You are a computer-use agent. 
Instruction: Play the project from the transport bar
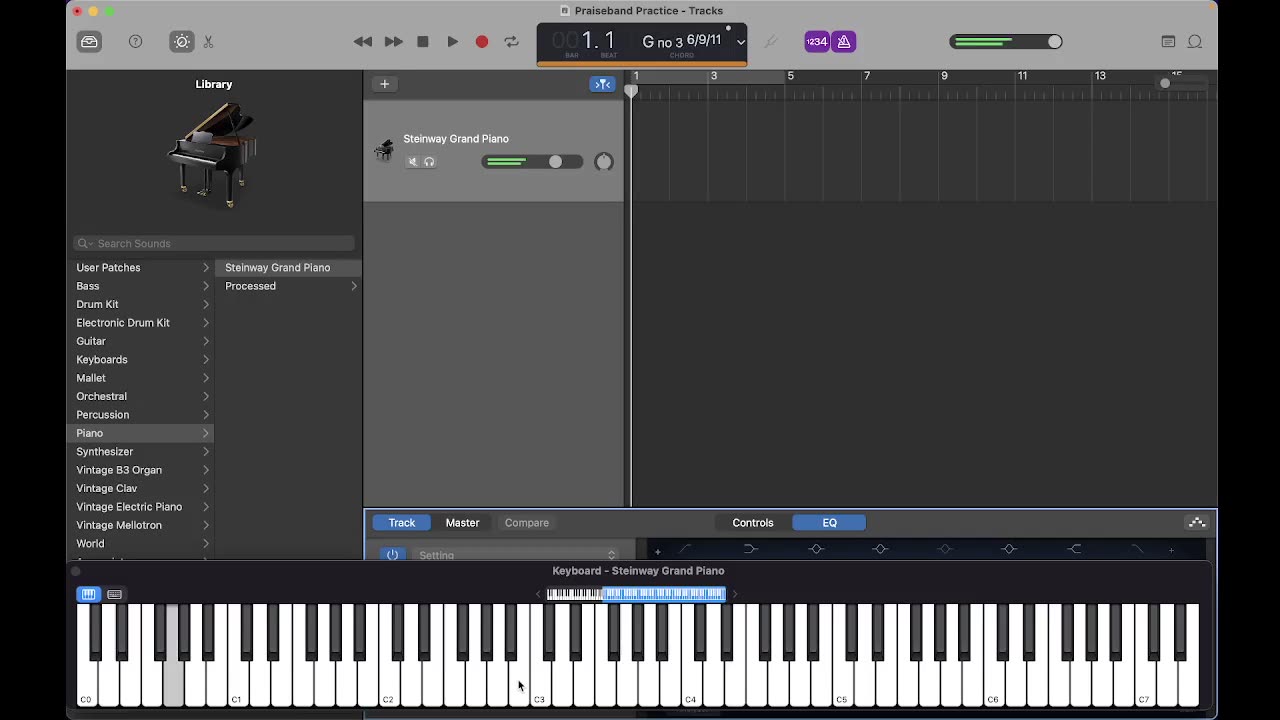(452, 42)
